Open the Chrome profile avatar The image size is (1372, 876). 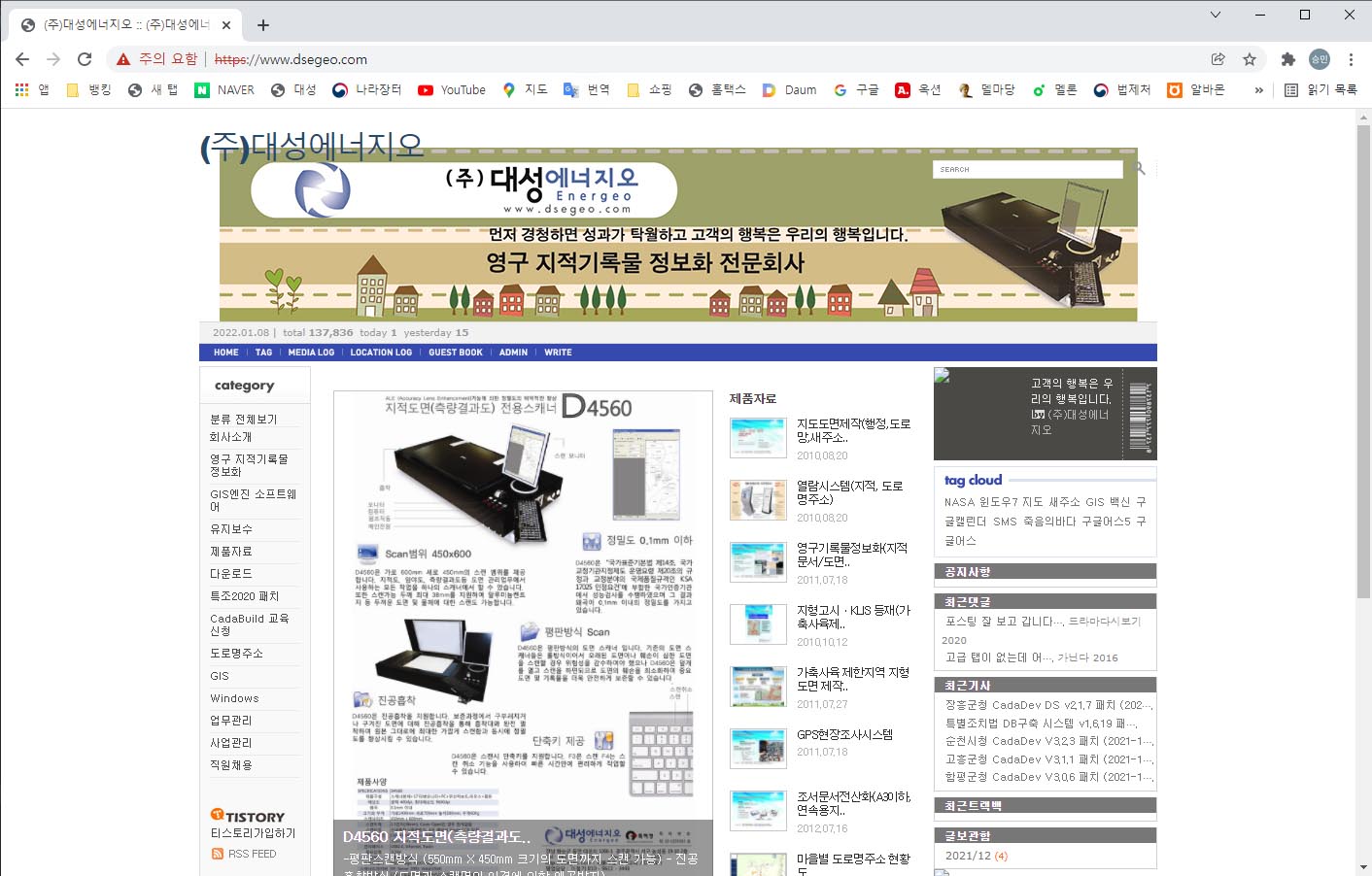(1320, 59)
